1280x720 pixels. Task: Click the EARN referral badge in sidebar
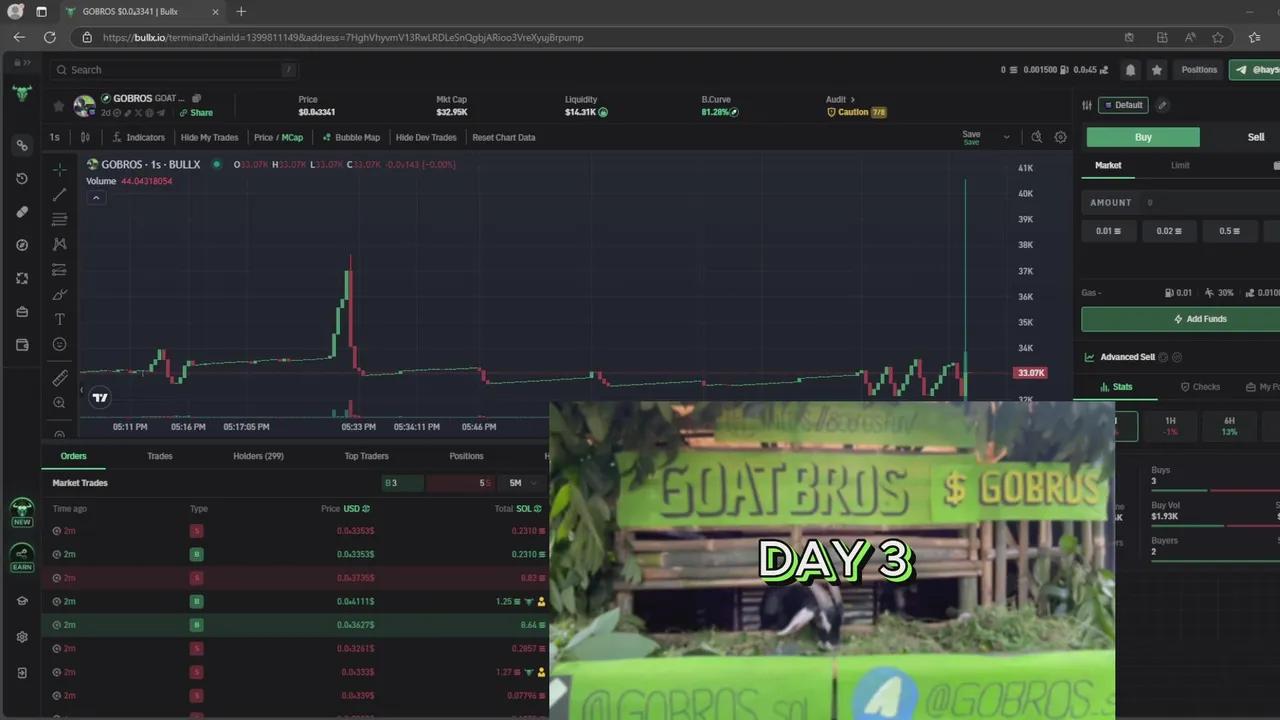[22, 557]
